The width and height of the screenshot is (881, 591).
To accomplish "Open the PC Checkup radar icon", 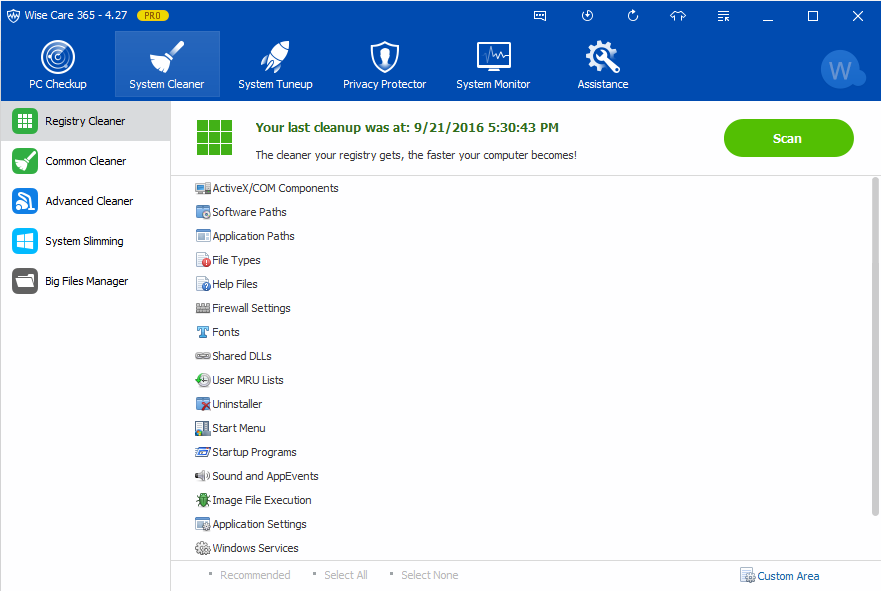I will tap(58, 57).
